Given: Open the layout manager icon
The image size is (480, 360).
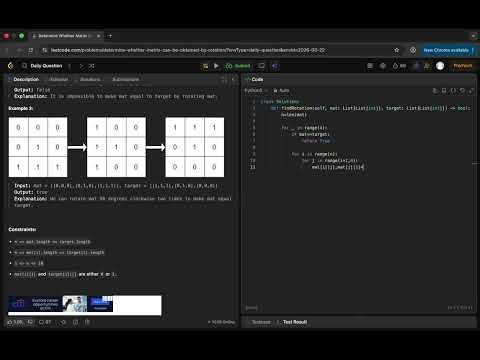Looking at the screenshot, I should (x=370, y=66).
